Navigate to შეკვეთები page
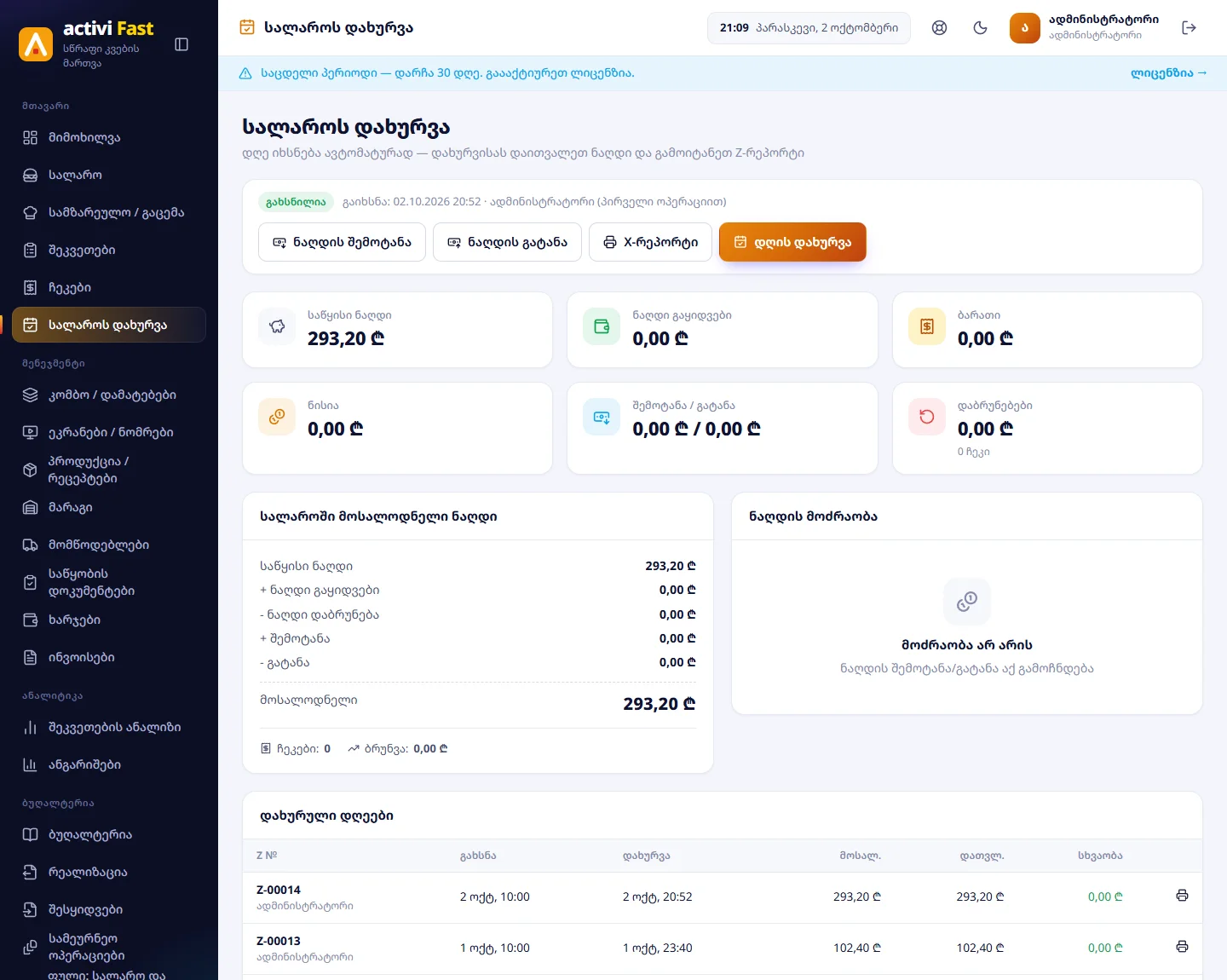 pos(109,251)
